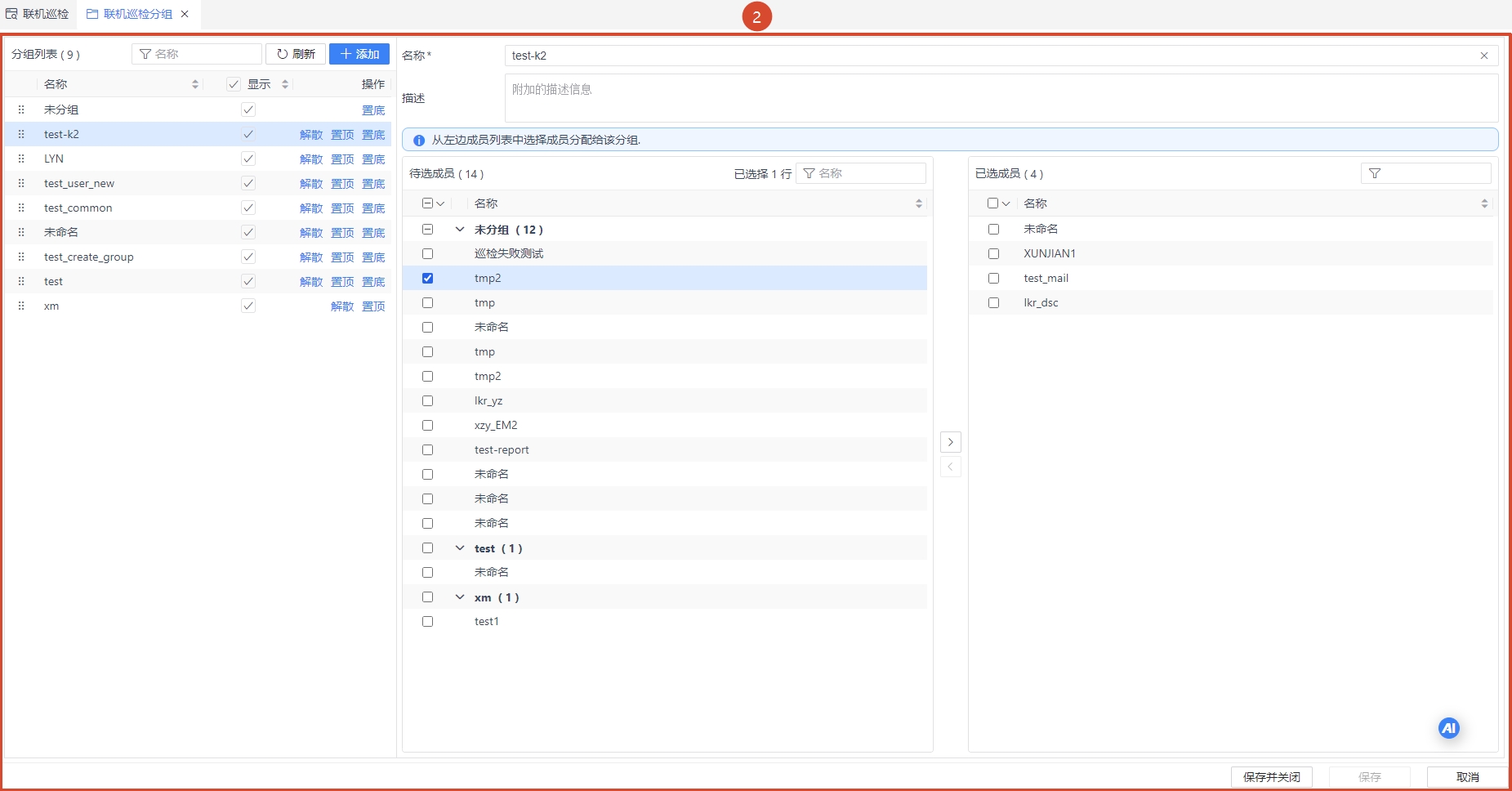1512x791 pixels.
Task: Check the 巡检失败测试 member checkbox
Action: (427, 253)
